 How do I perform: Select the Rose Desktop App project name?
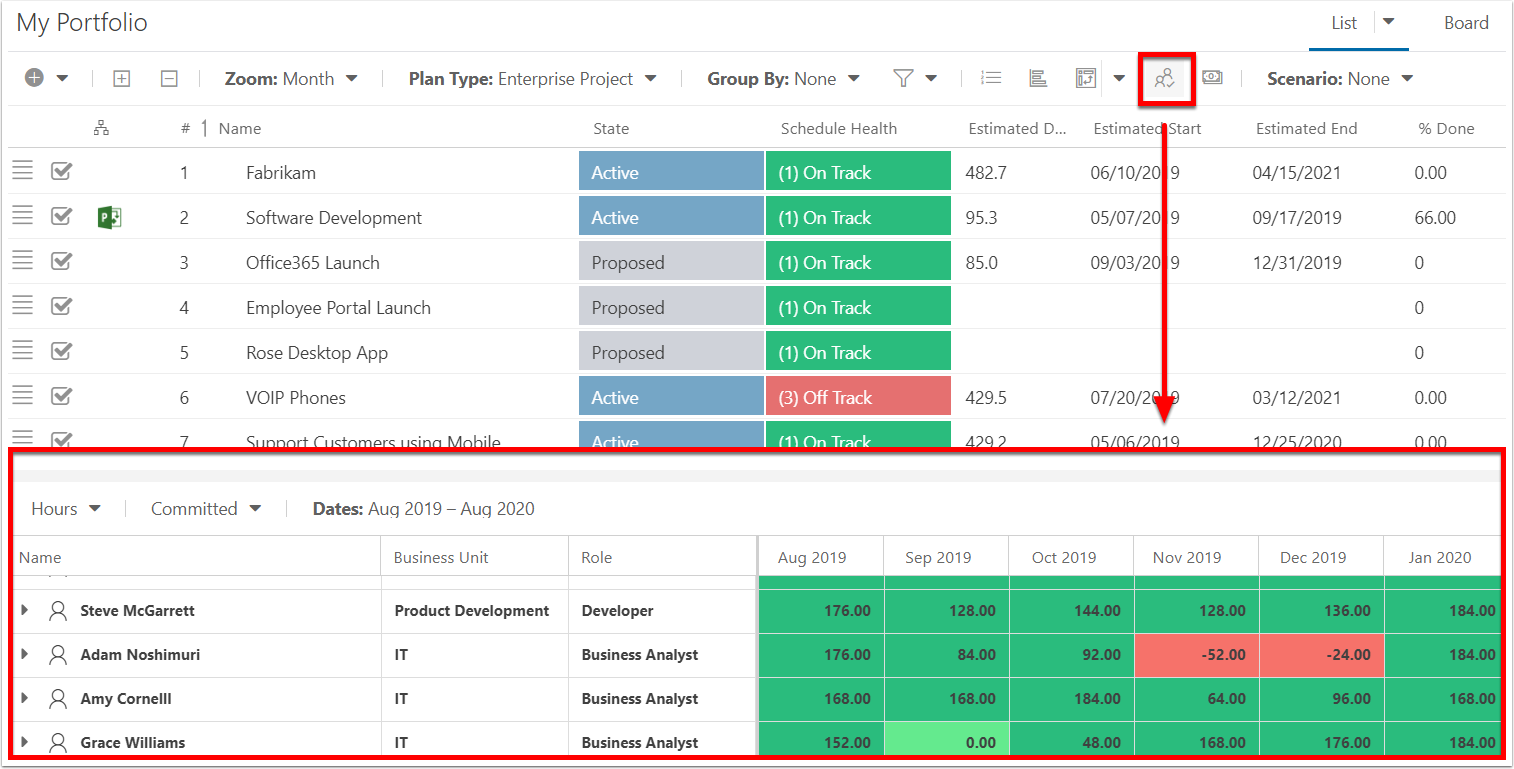[317, 352]
